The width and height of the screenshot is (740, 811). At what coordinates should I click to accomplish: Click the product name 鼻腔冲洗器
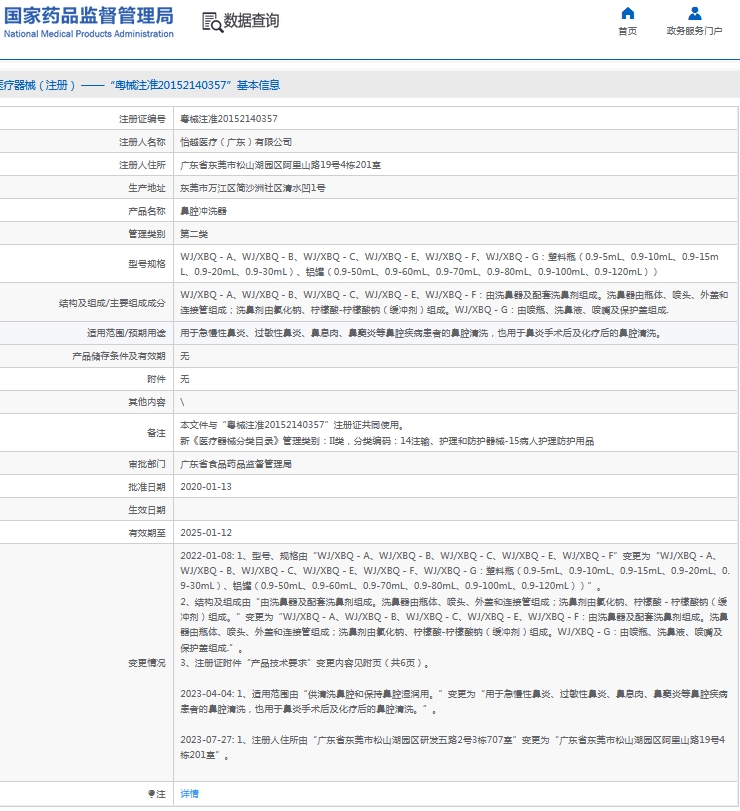click(x=203, y=211)
